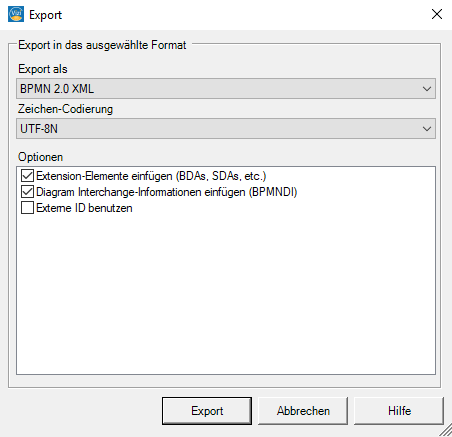
Task: Click the Zeichen-Codierung label
Action: click(x=65, y=109)
